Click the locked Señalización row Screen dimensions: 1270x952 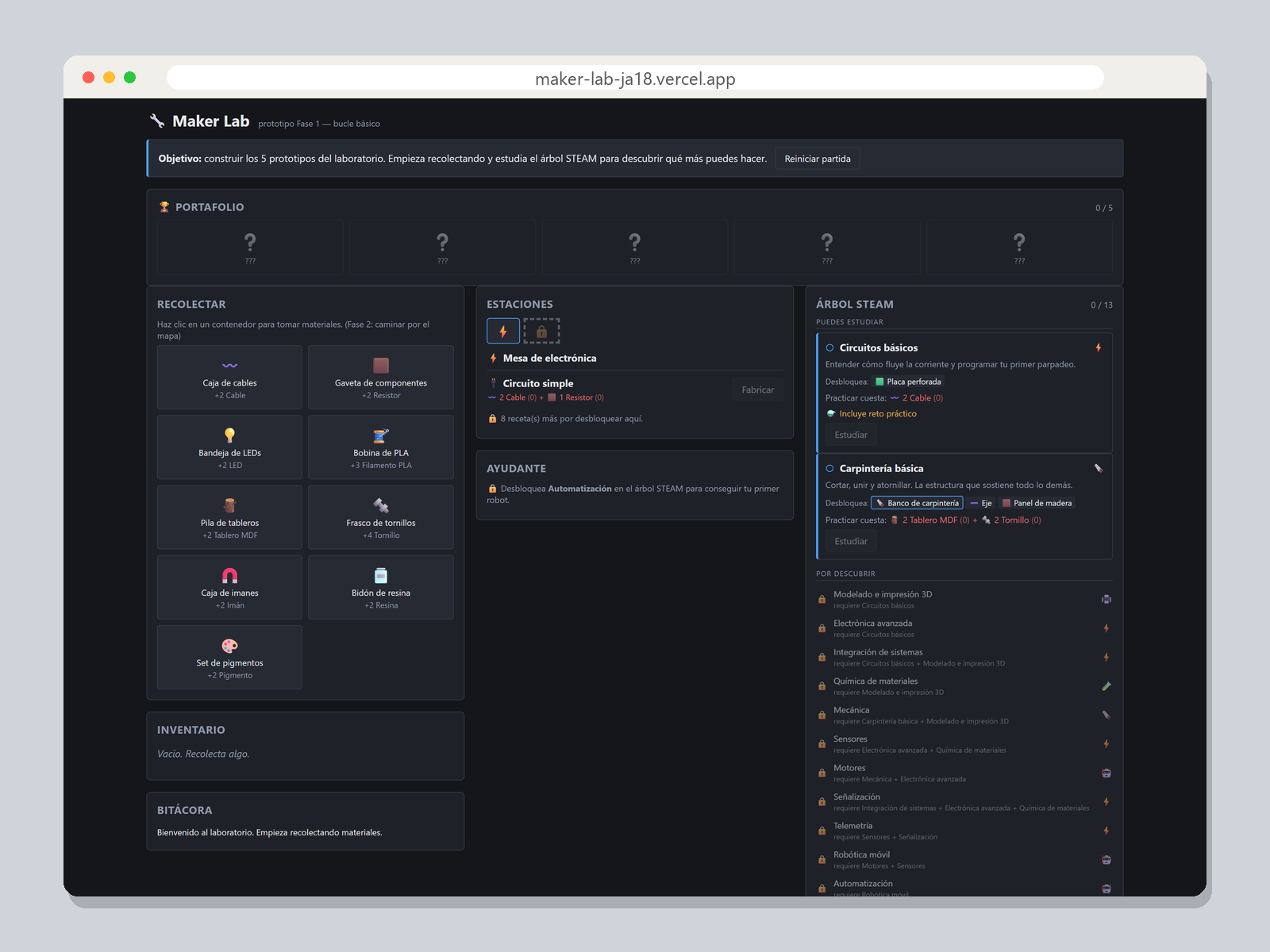click(x=964, y=802)
